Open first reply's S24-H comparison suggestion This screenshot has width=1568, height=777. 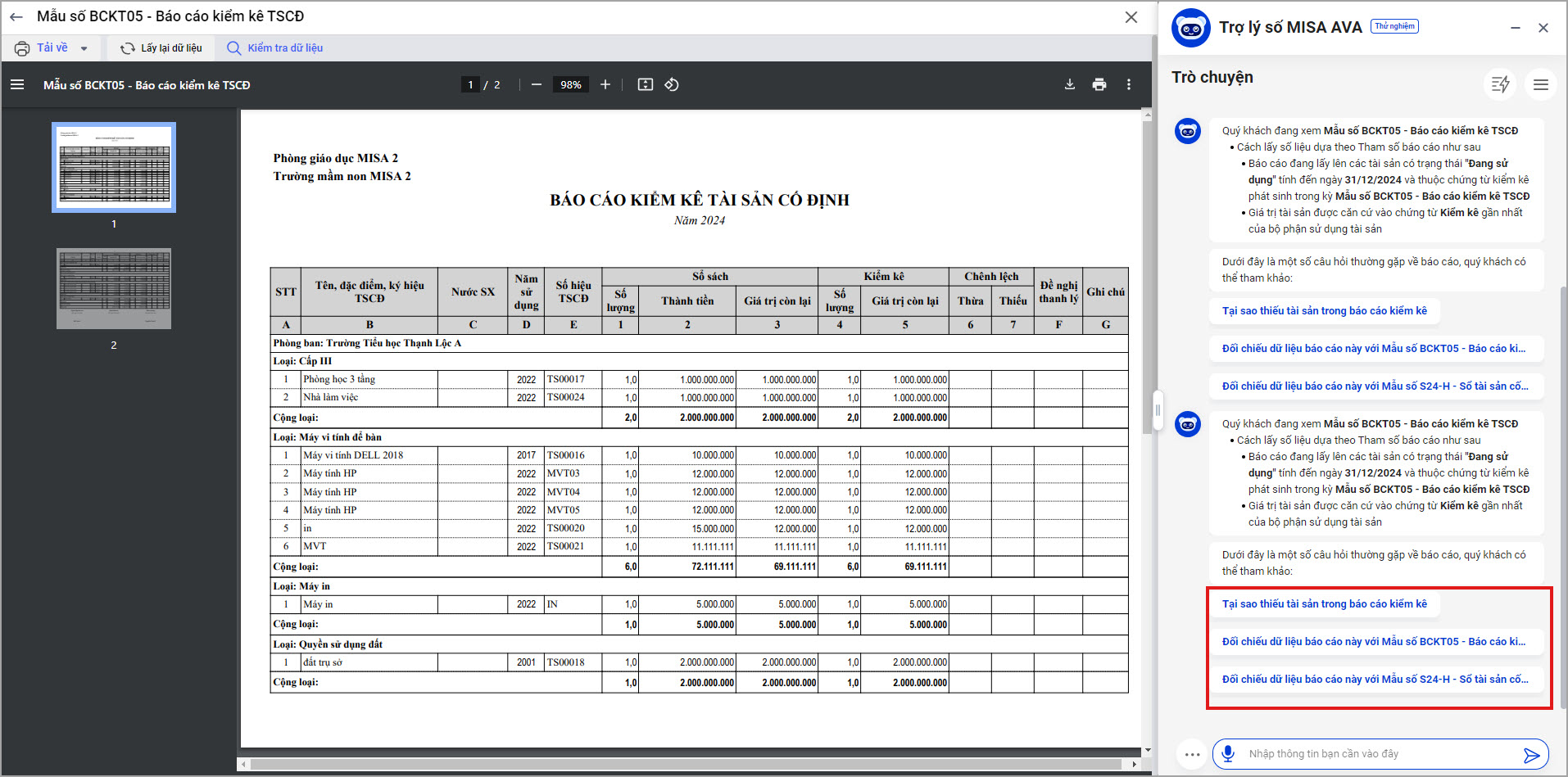point(1377,386)
